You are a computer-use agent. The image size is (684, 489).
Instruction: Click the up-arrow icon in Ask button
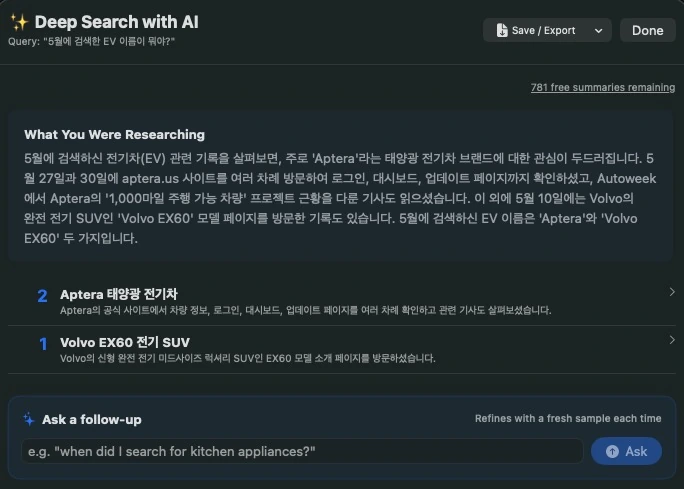pyautogui.click(x=612, y=451)
